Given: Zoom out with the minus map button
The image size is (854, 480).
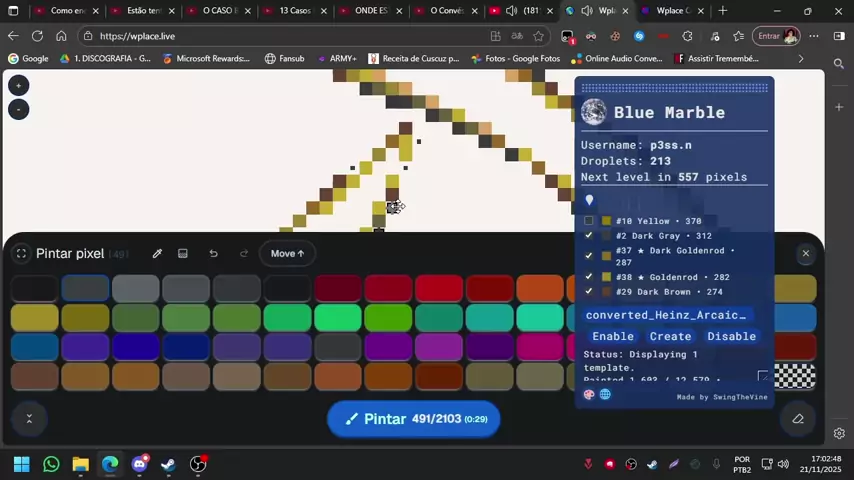Looking at the screenshot, I should point(18,109).
